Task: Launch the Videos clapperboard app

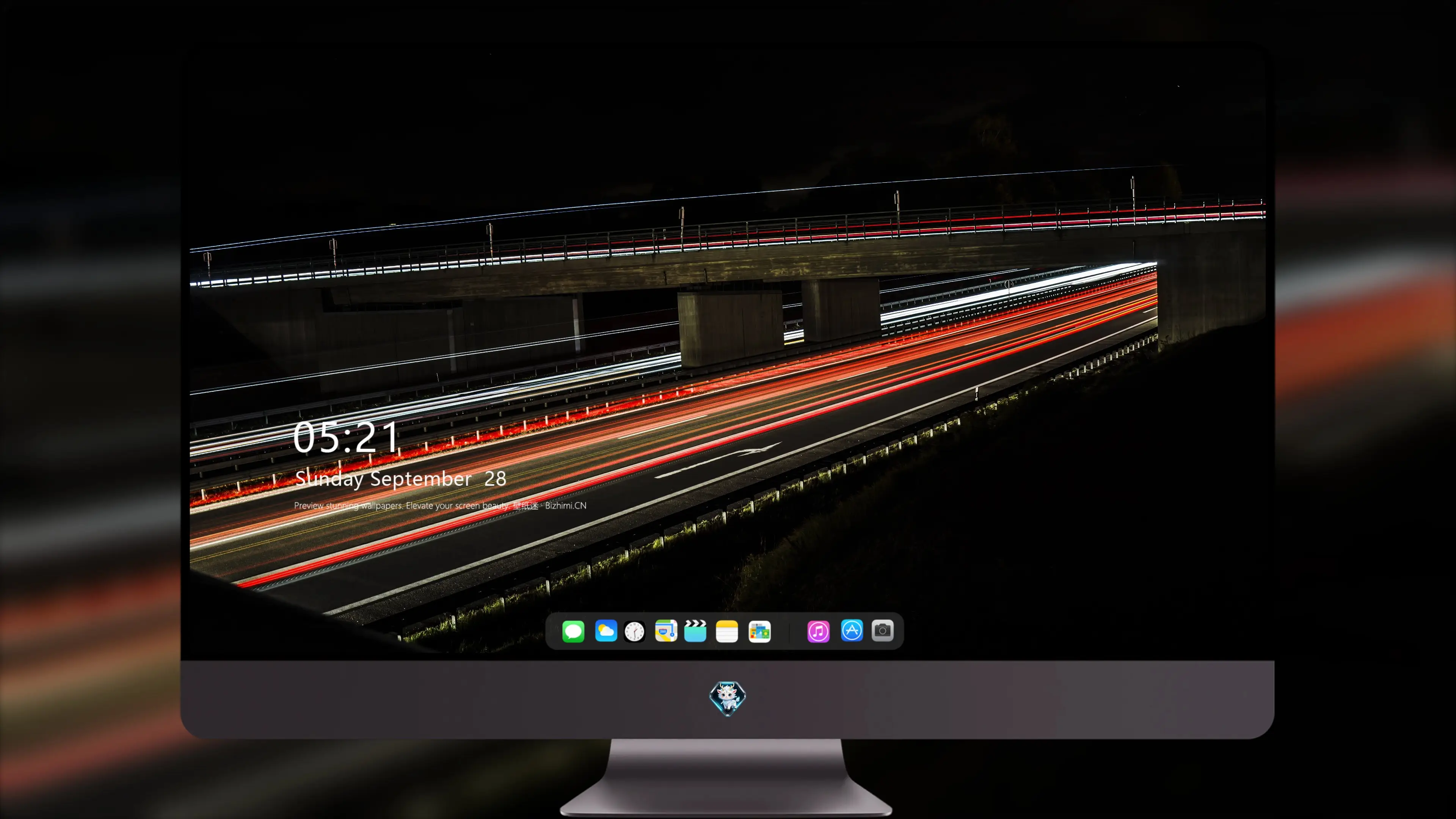Action: [695, 631]
